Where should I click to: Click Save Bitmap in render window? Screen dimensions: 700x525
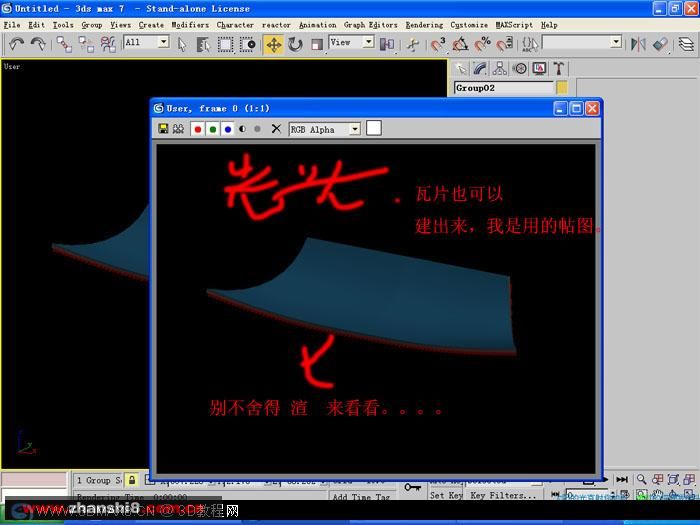pyautogui.click(x=163, y=129)
